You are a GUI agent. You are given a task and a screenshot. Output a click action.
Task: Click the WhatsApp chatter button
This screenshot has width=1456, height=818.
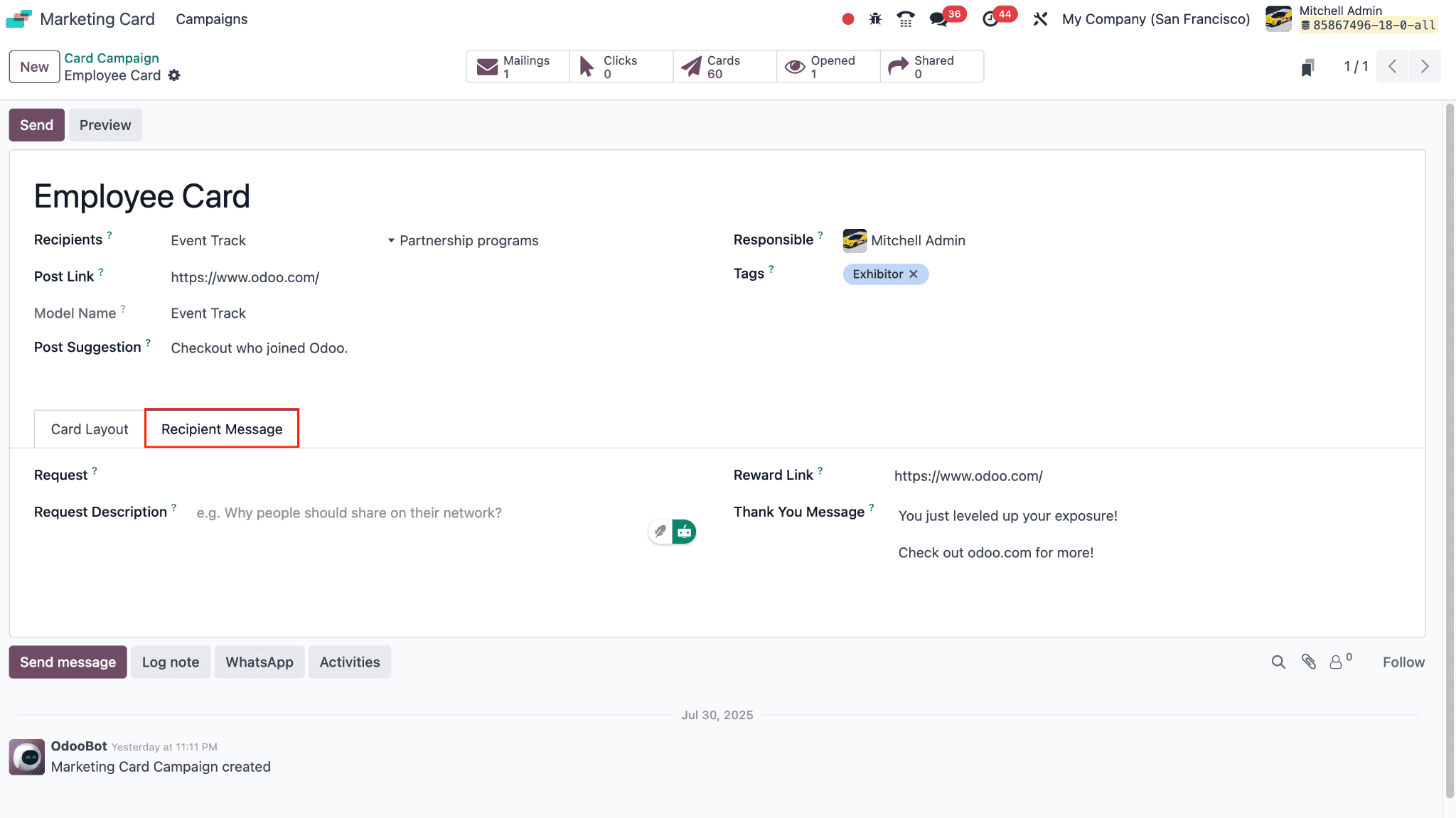coord(259,662)
